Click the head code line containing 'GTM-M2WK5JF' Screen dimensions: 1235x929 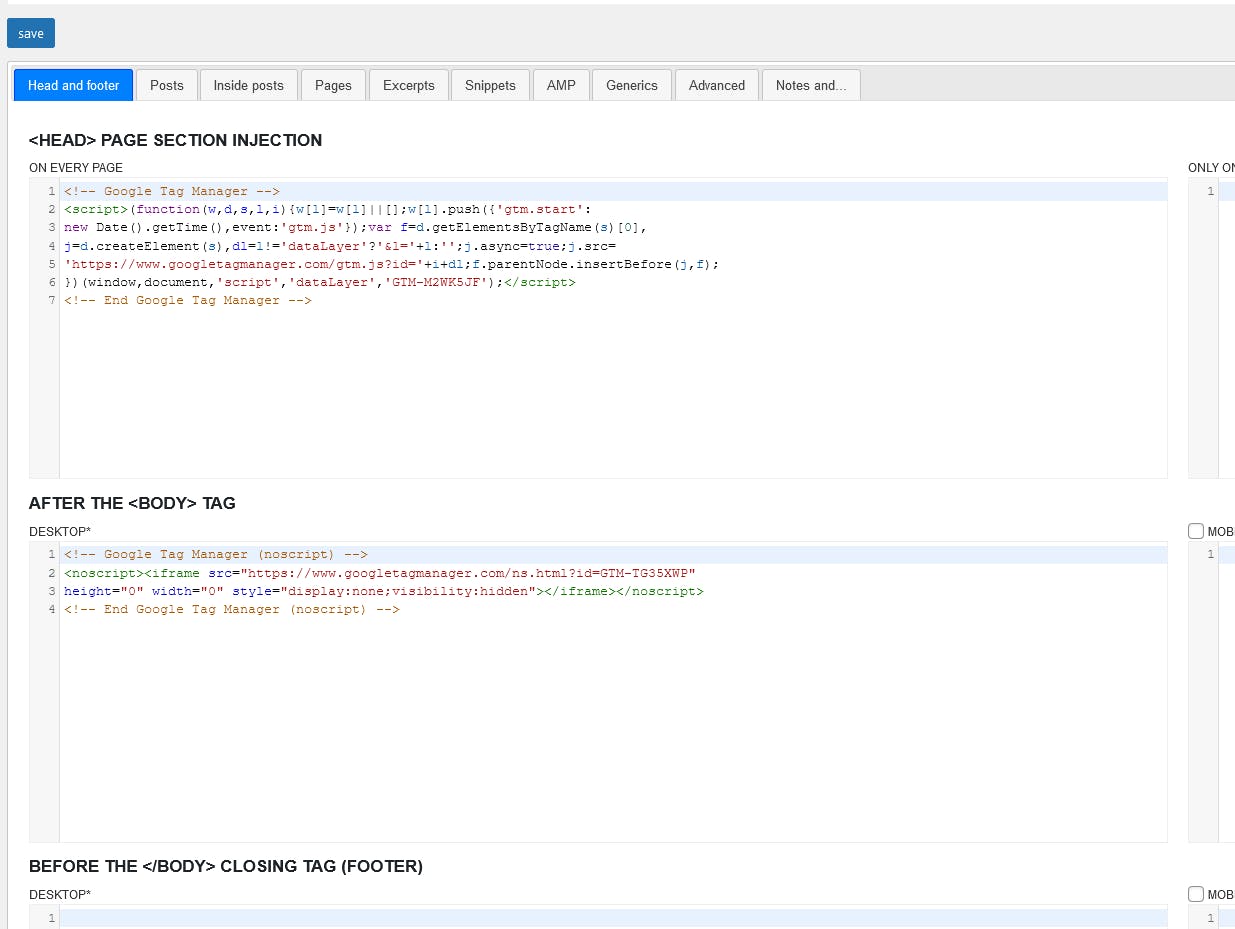click(320, 282)
